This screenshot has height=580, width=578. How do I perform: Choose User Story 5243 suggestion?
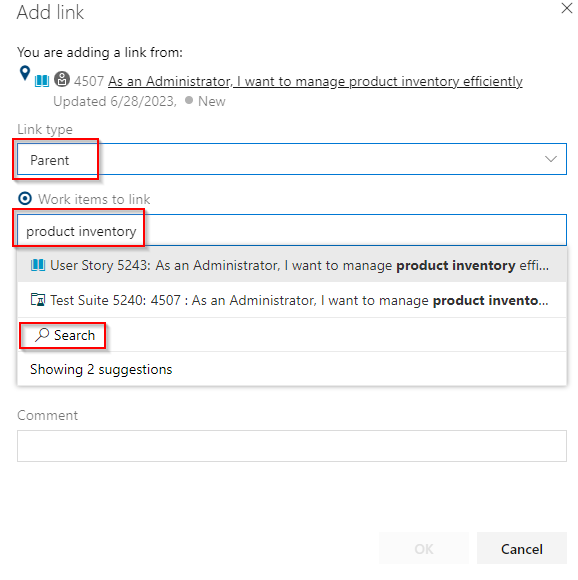292,265
